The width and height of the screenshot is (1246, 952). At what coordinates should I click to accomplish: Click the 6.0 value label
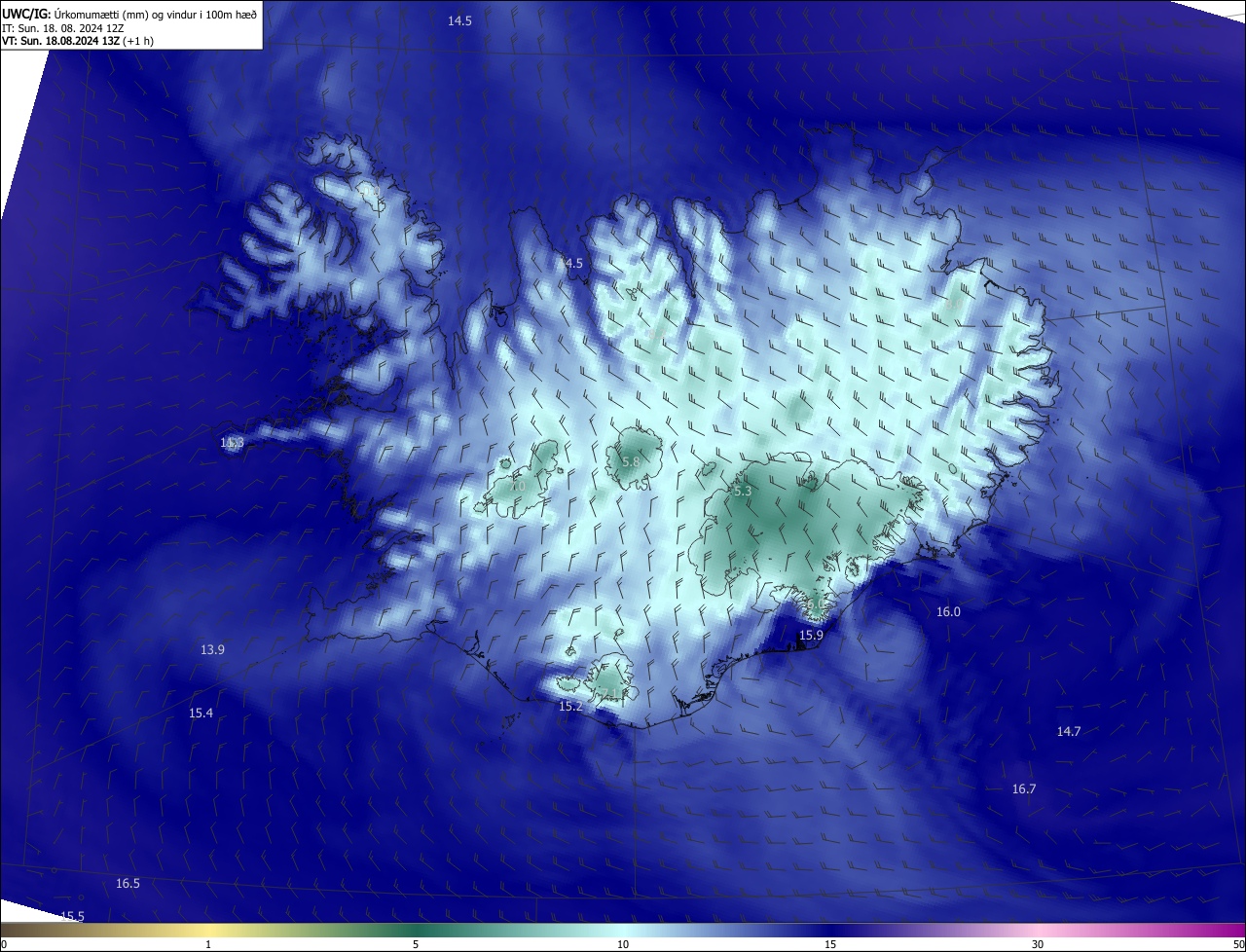coord(816,605)
